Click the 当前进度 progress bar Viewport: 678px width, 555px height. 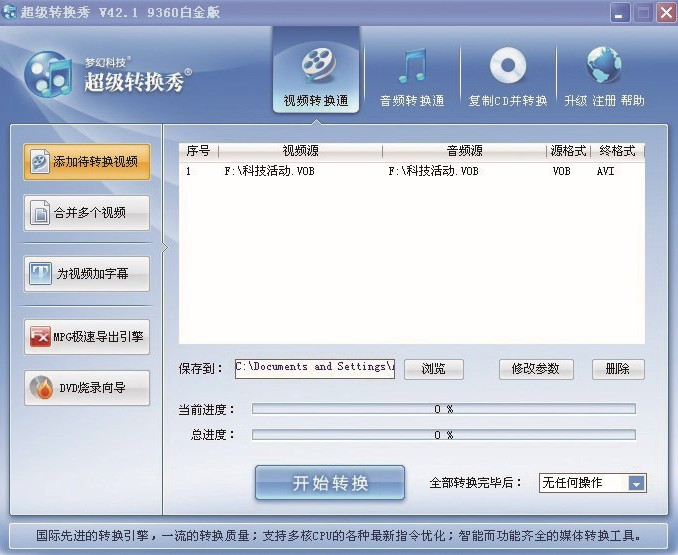point(444,409)
